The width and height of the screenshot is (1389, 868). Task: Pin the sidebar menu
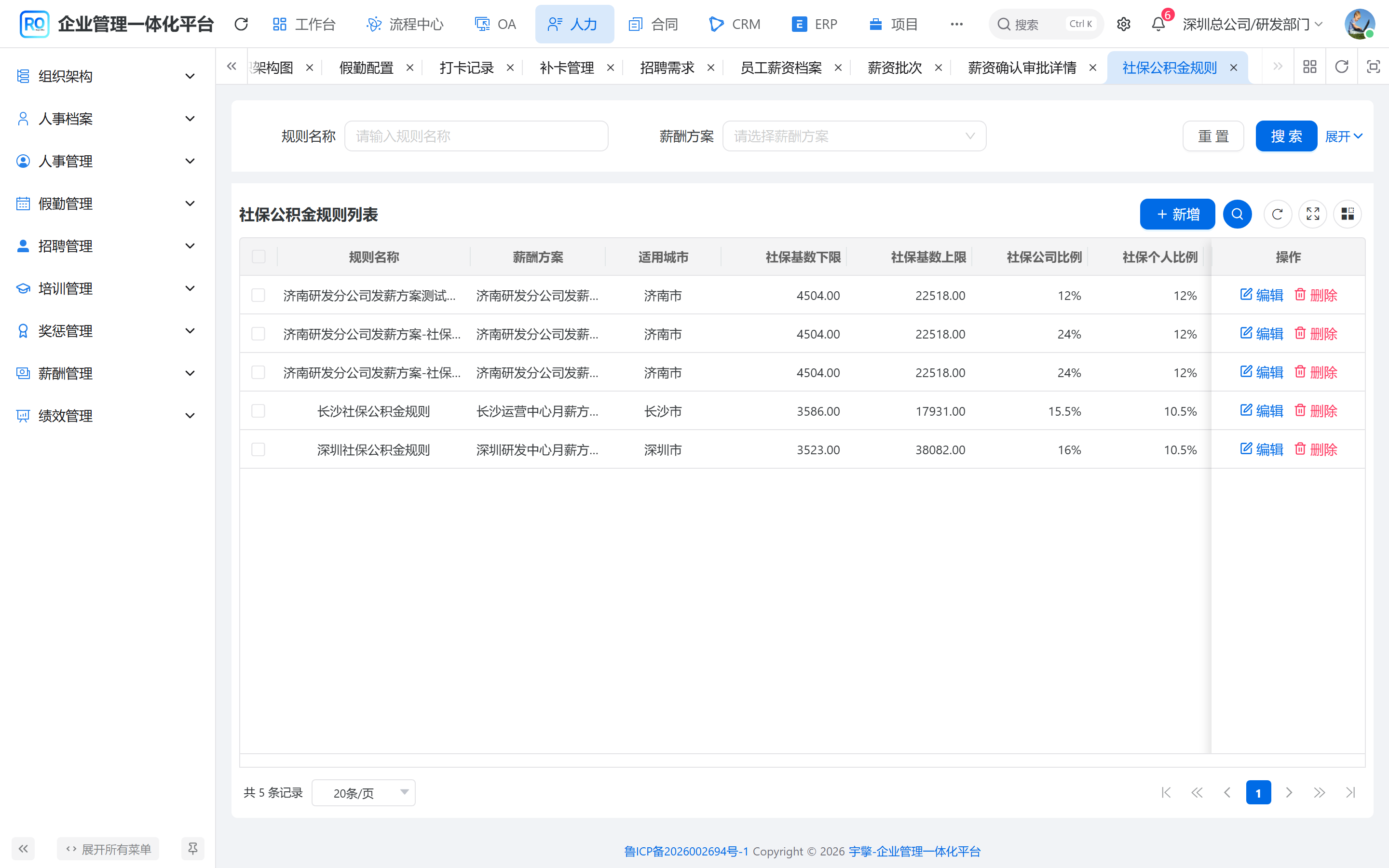pyautogui.click(x=192, y=849)
